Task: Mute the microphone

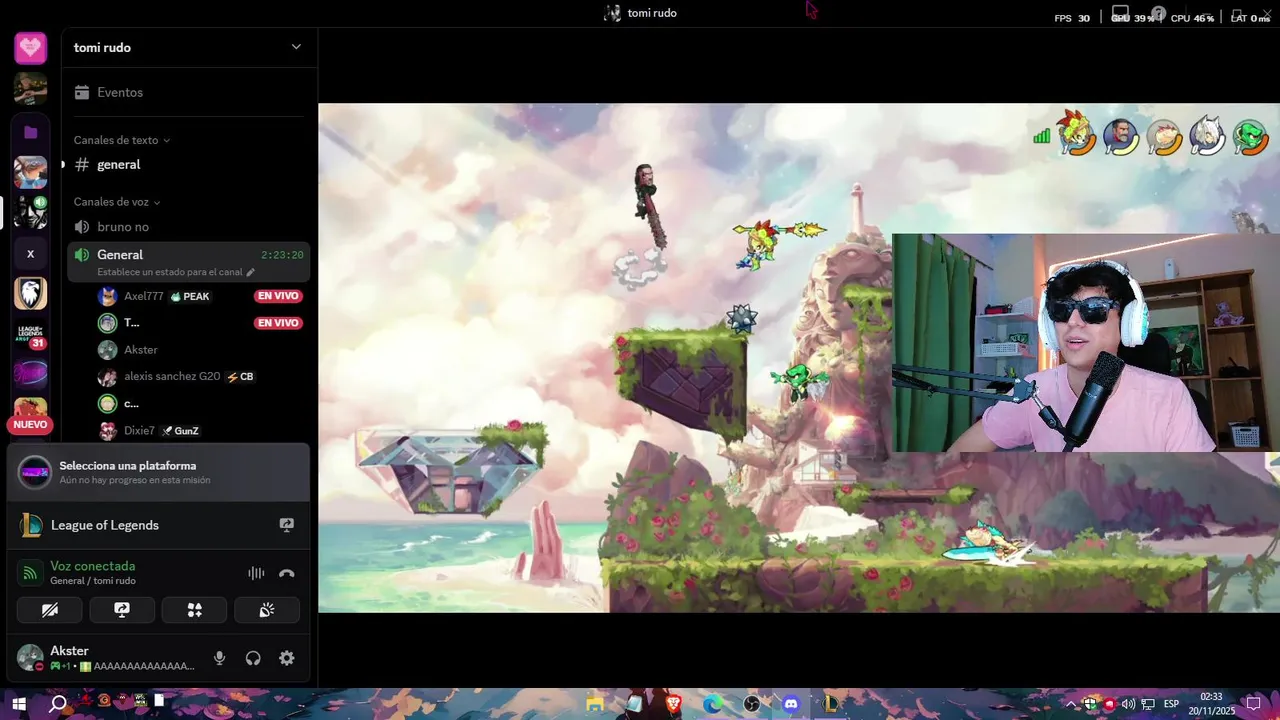Action: 220,658
